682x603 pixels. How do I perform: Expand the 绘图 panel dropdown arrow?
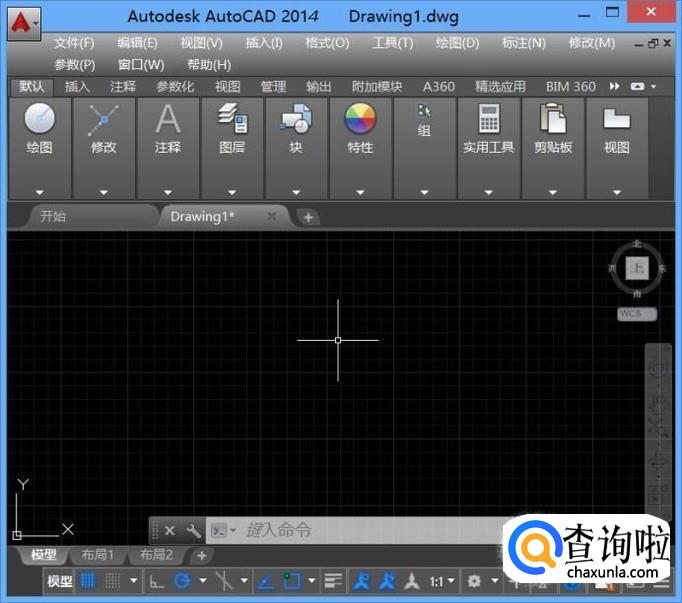(x=40, y=192)
